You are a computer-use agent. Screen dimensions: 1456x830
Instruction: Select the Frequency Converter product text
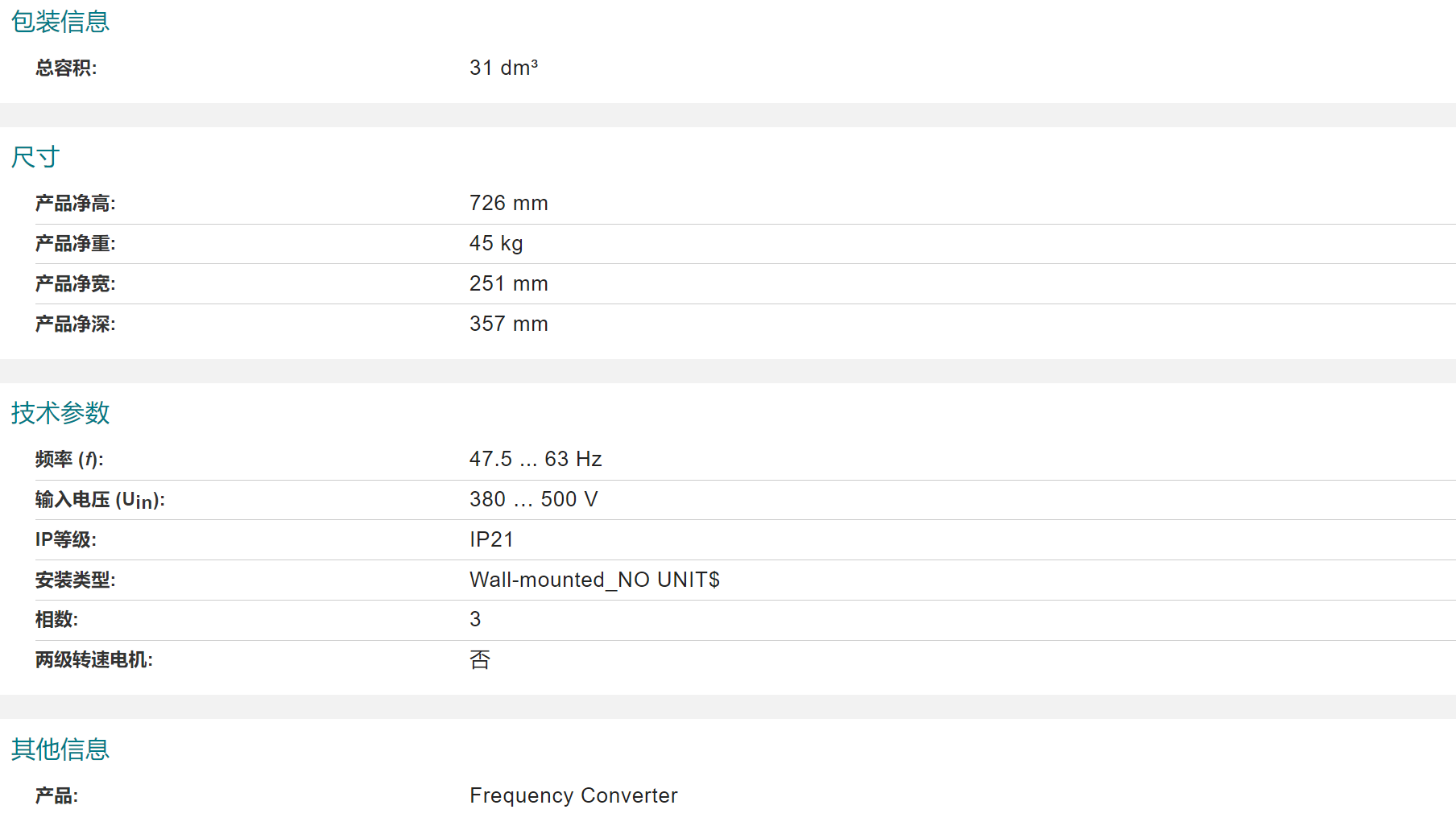pos(573,795)
